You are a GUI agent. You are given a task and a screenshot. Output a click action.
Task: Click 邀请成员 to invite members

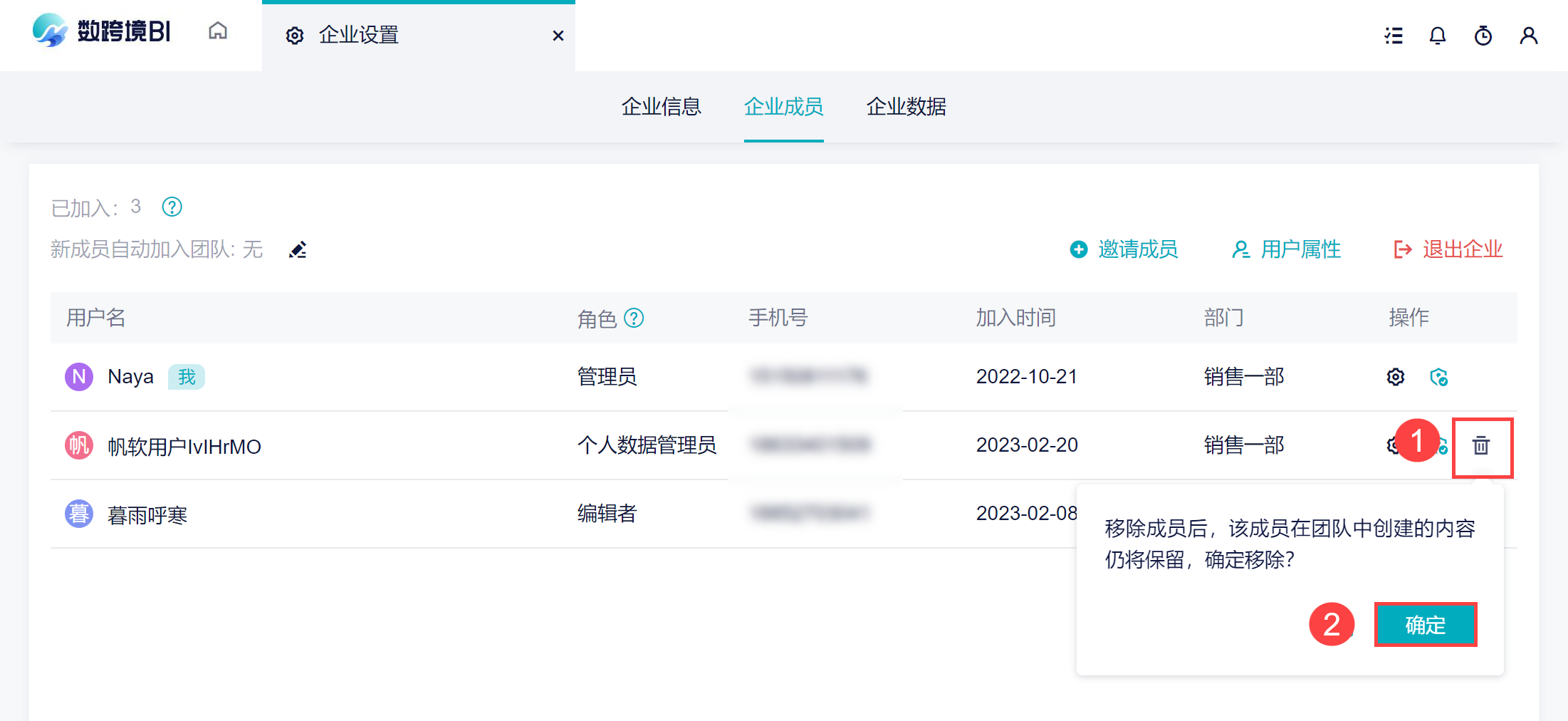coord(1124,249)
